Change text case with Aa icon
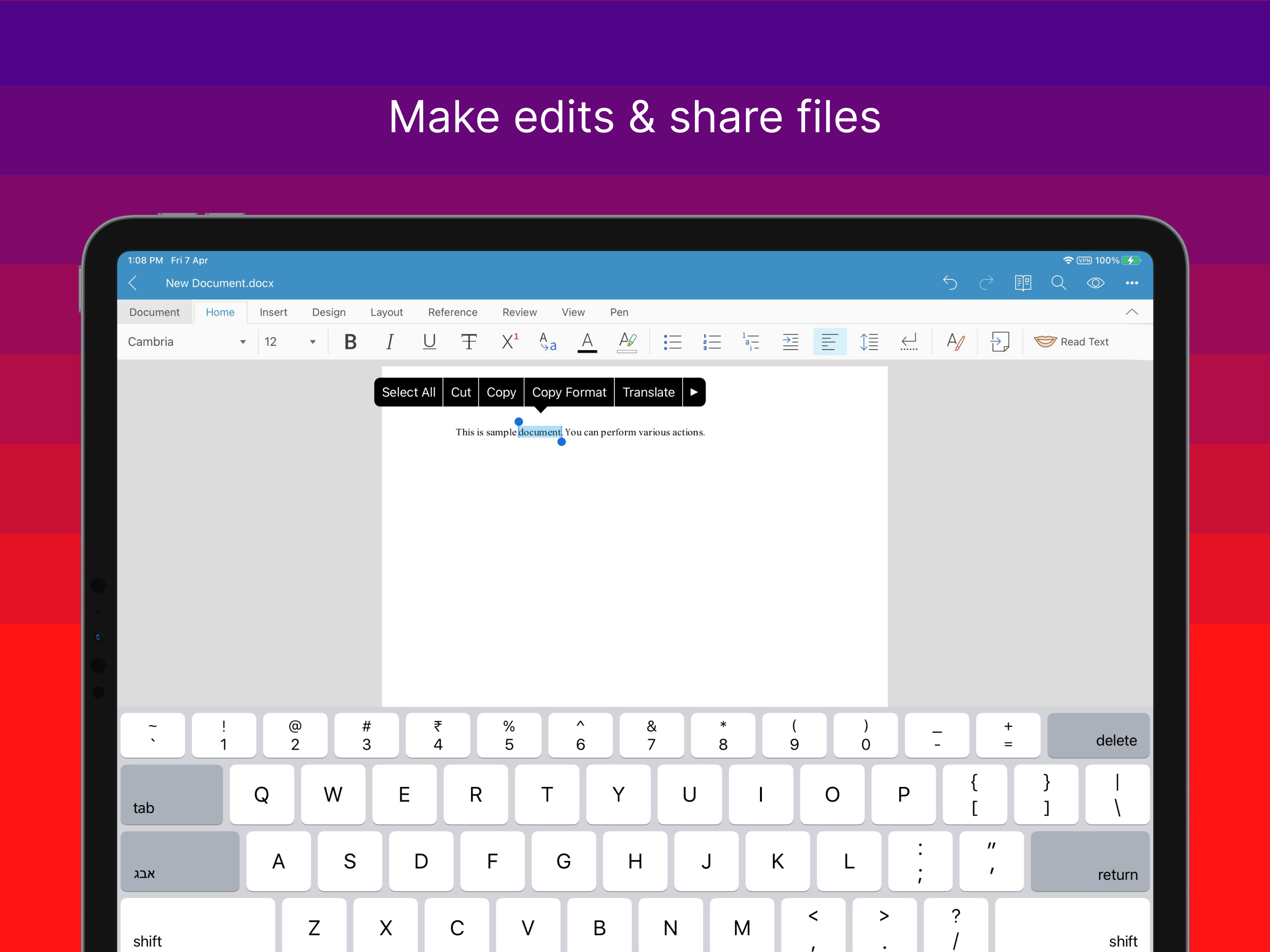Image resolution: width=1270 pixels, height=952 pixels. (548, 342)
